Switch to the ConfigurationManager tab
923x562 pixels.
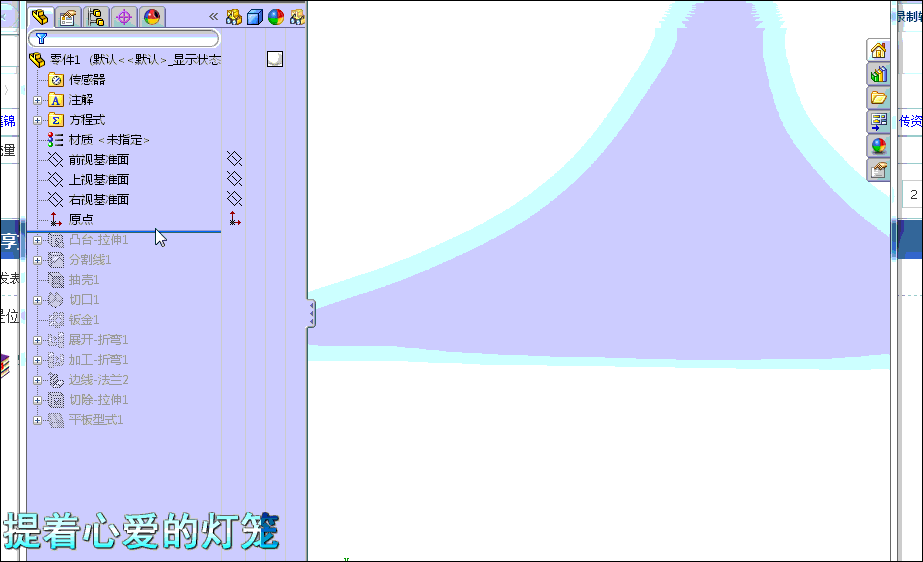pos(96,17)
